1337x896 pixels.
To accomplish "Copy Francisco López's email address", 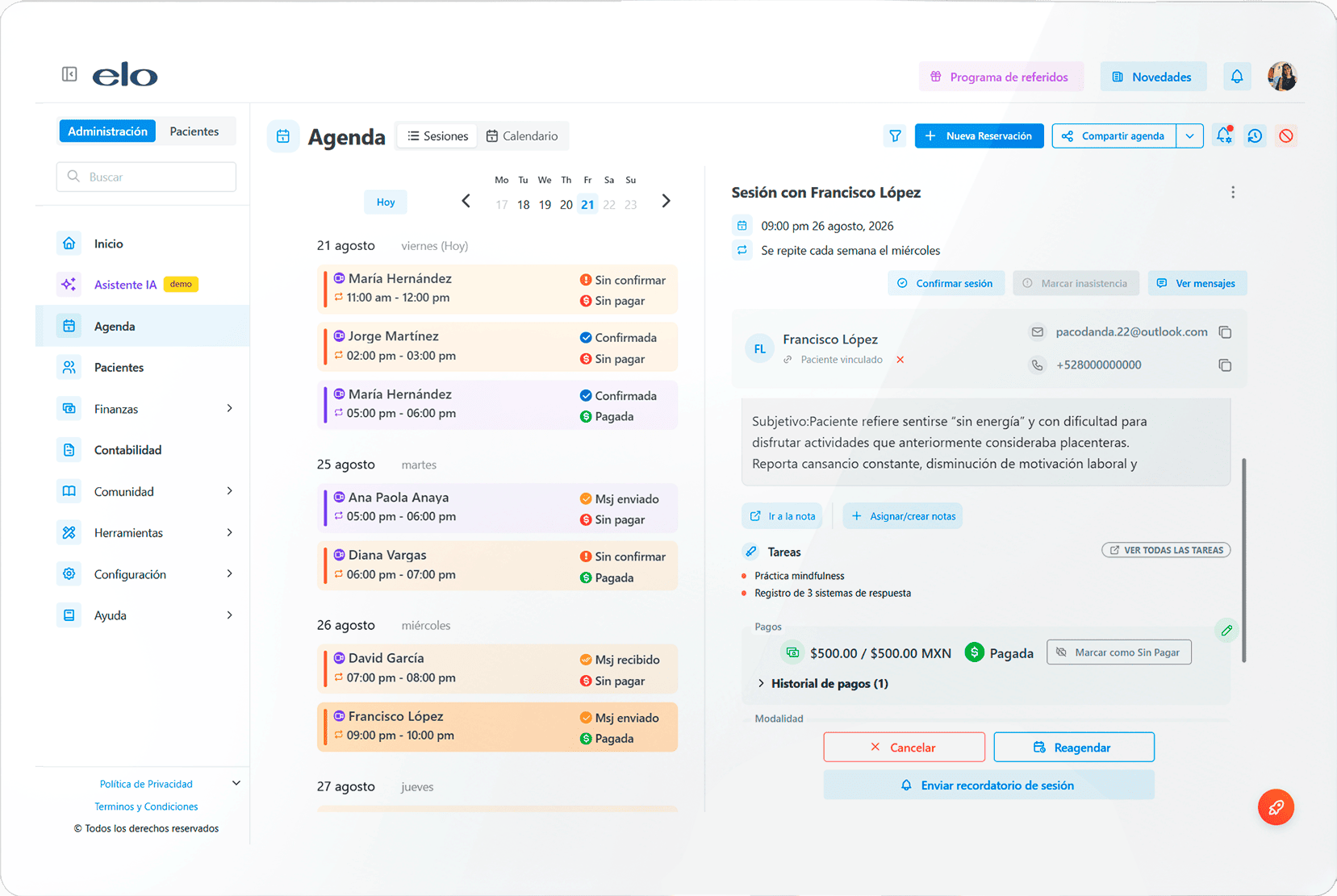I will [x=1225, y=332].
